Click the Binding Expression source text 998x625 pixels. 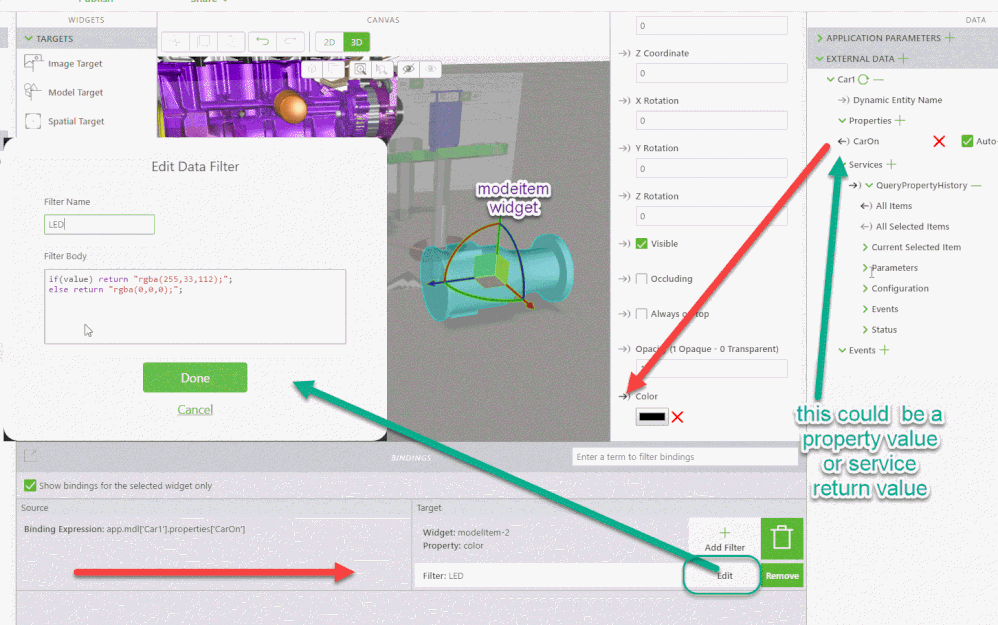(134, 529)
